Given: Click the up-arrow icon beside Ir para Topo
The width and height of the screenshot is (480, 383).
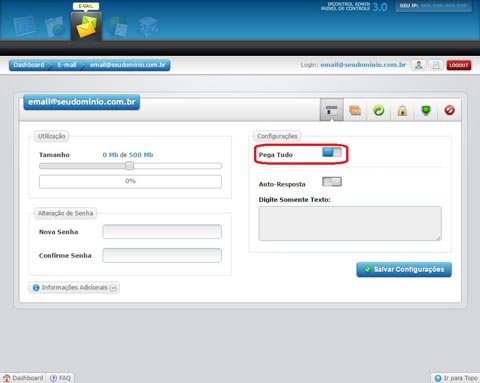Looking at the screenshot, I should tap(438, 378).
